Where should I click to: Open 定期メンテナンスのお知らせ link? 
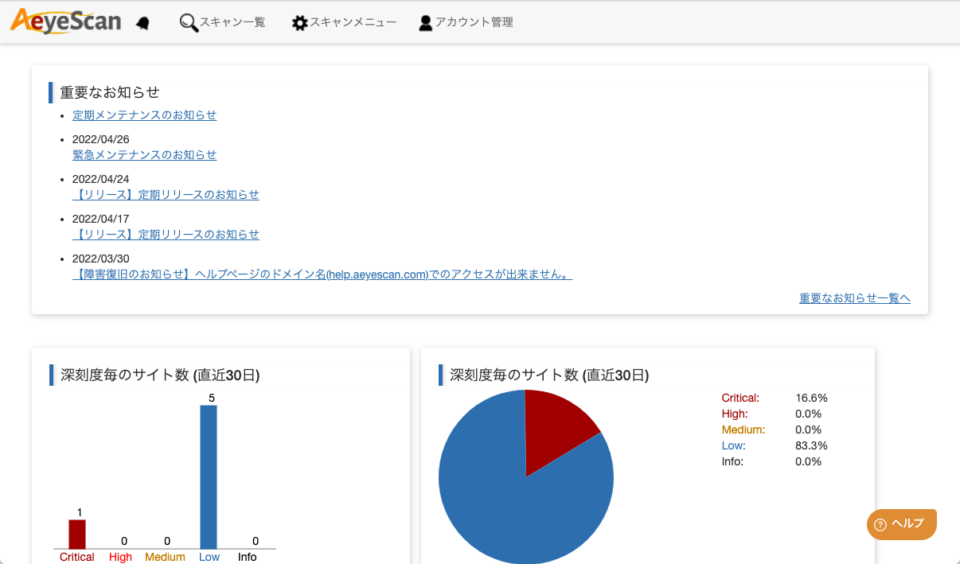[144, 115]
